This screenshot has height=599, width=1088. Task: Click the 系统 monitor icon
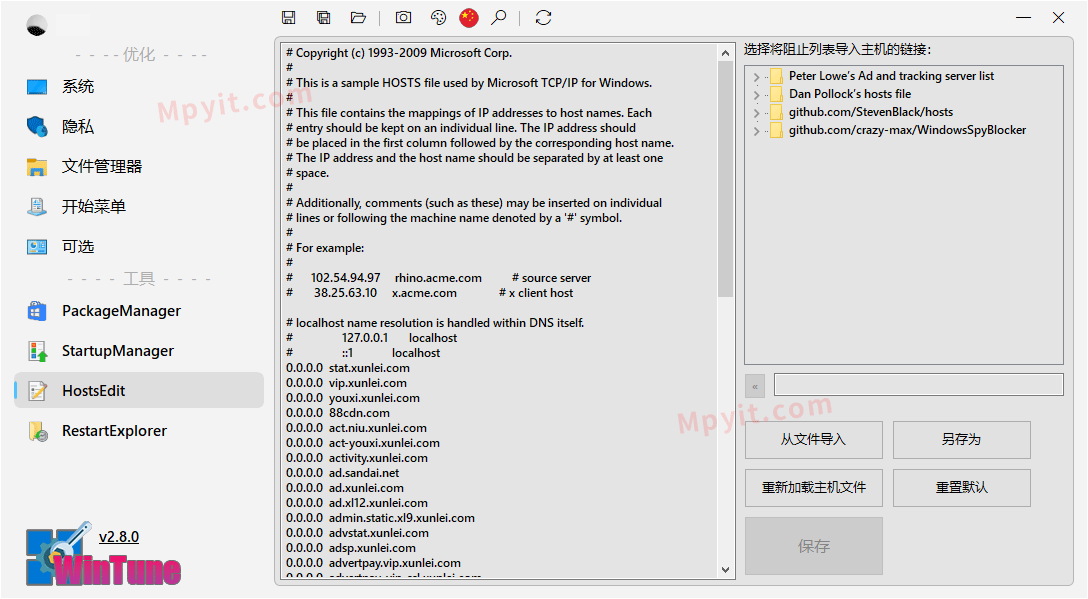37,87
